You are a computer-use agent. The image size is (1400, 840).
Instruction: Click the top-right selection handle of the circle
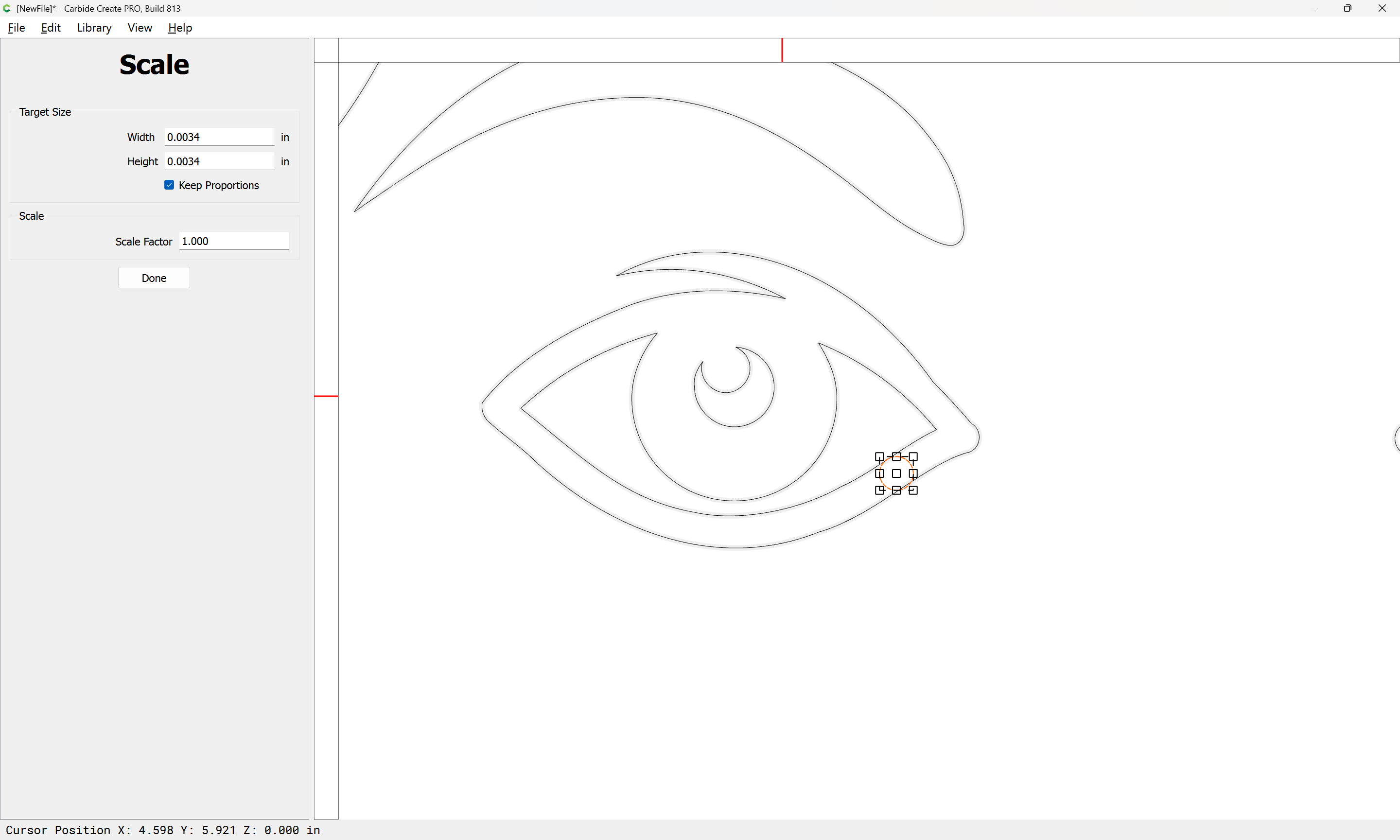pos(913,457)
